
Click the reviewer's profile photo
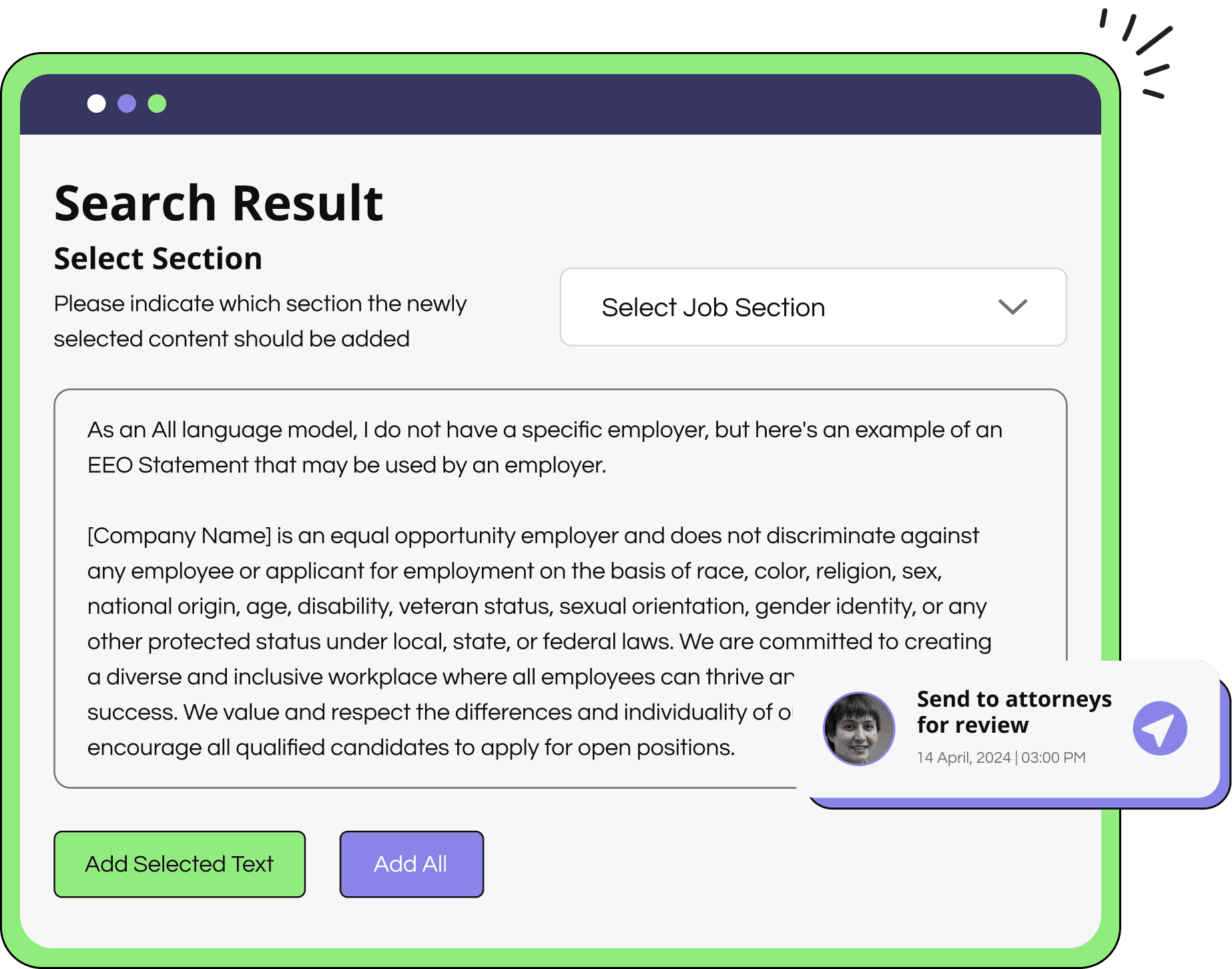click(x=859, y=728)
